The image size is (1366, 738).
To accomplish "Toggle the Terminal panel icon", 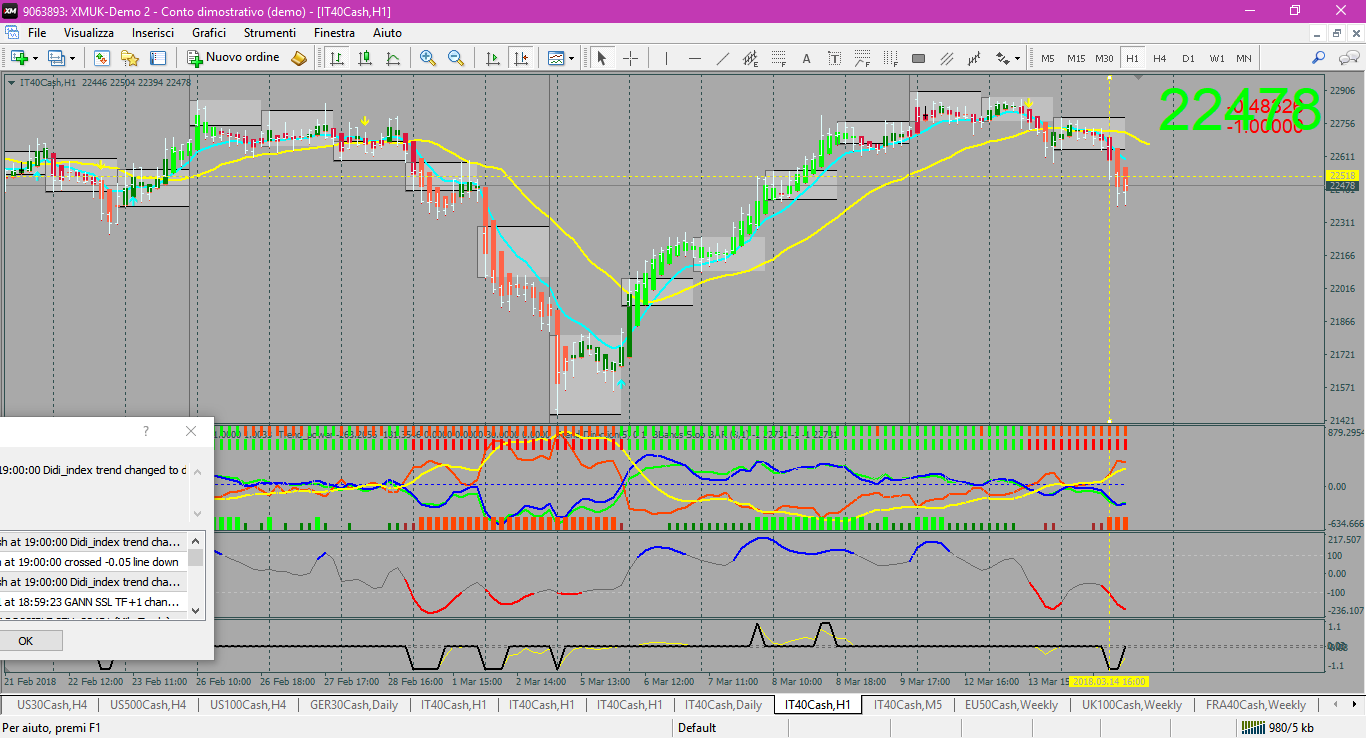I will pos(158,58).
